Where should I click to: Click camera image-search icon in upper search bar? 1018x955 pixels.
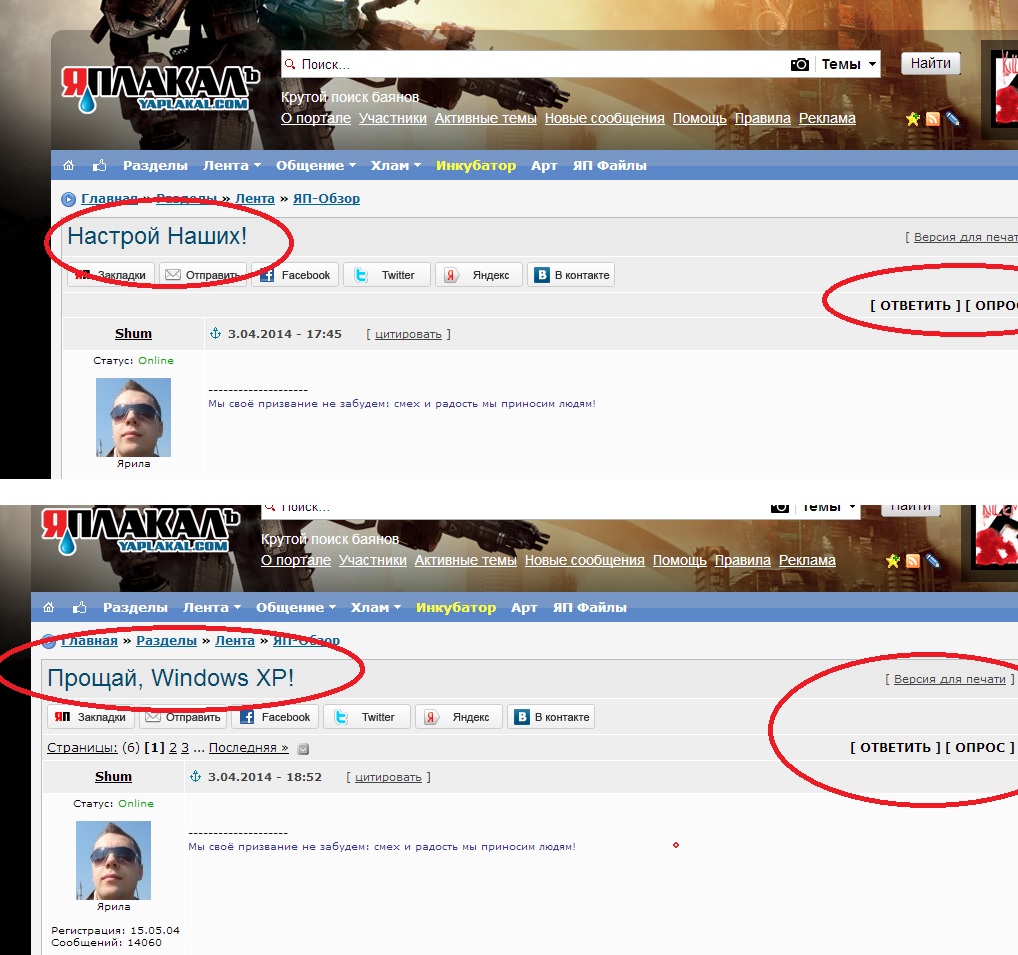(800, 64)
